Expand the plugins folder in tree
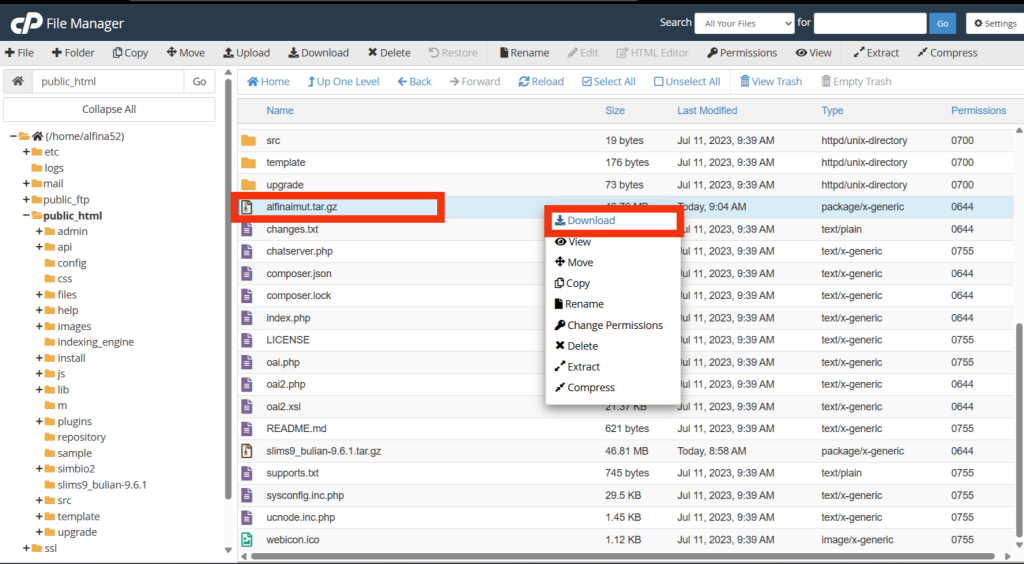This screenshot has width=1024, height=564. coord(39,422)
